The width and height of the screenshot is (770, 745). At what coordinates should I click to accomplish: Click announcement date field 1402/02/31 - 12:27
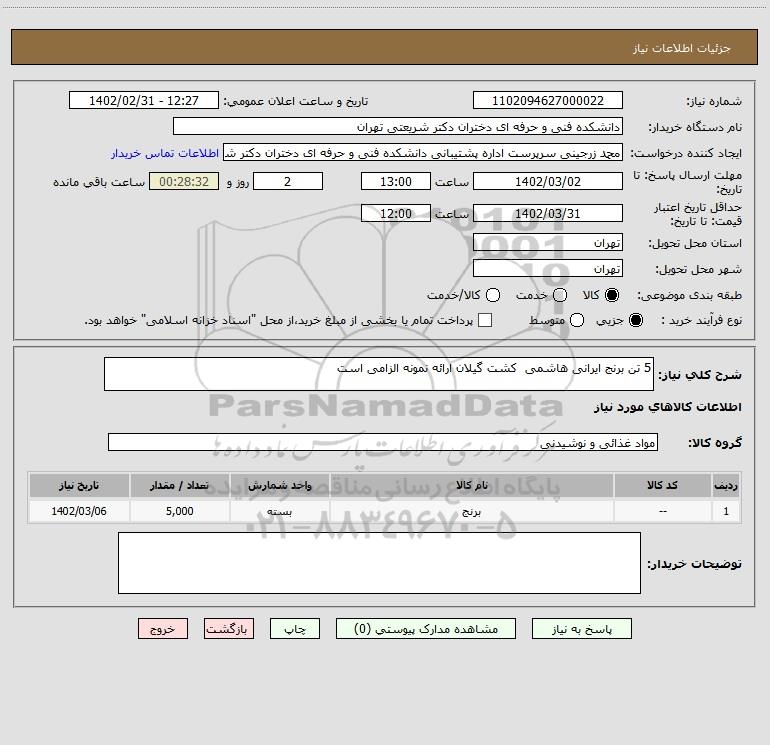pyautogui.click(x=144, y=100)
